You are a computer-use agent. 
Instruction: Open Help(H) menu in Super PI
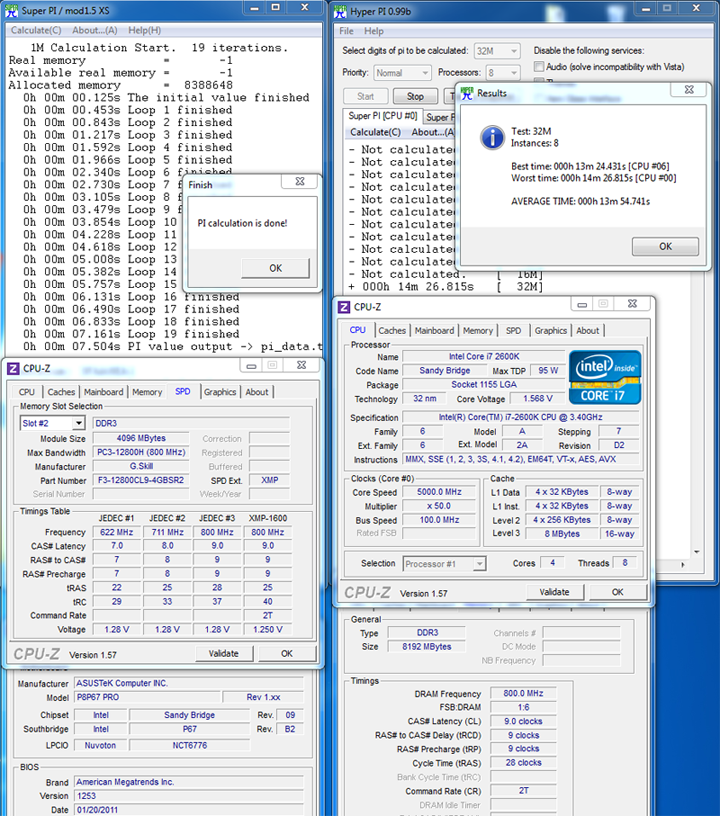click(145, 30)
